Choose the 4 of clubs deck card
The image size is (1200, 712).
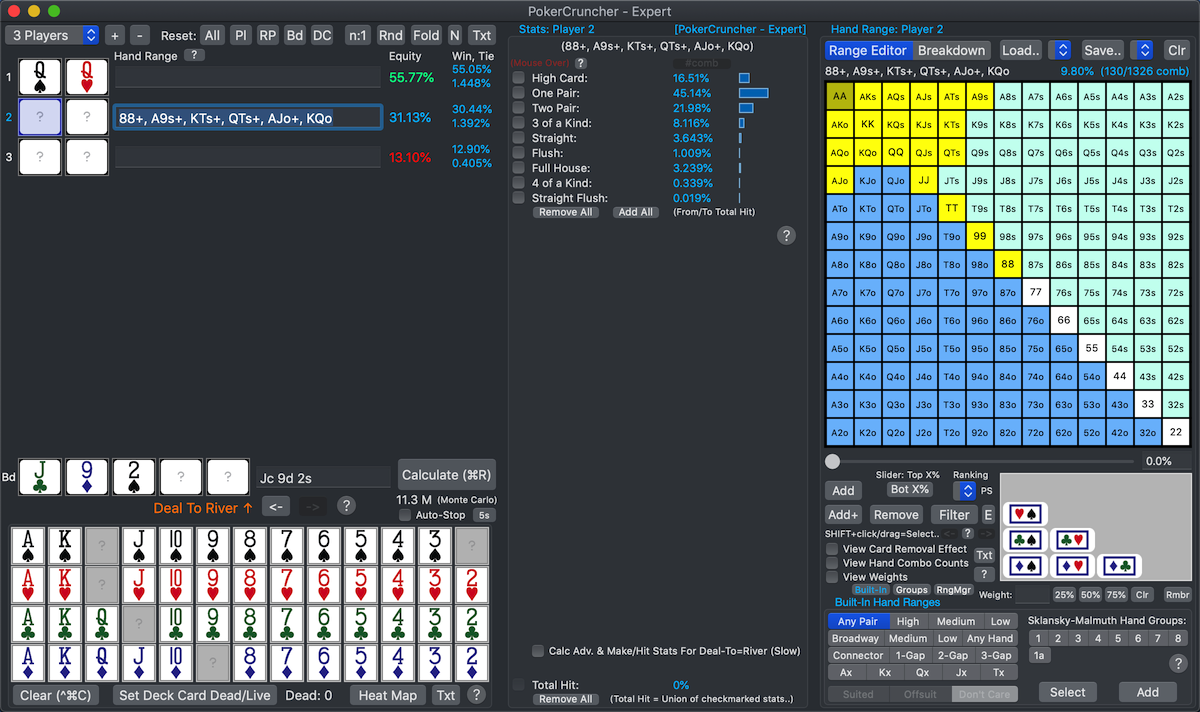[398, 623]
